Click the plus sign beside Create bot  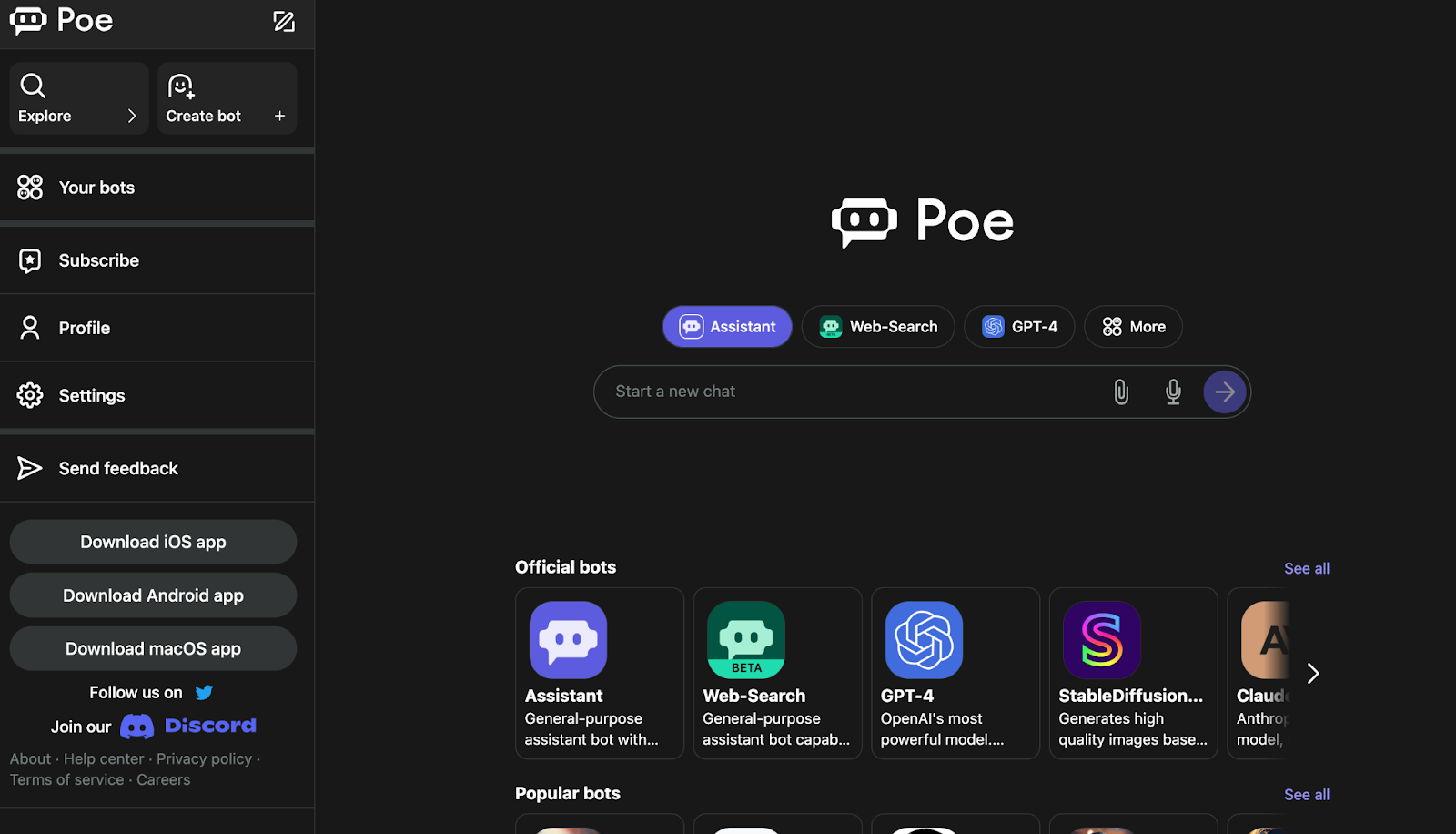(279, 116)
